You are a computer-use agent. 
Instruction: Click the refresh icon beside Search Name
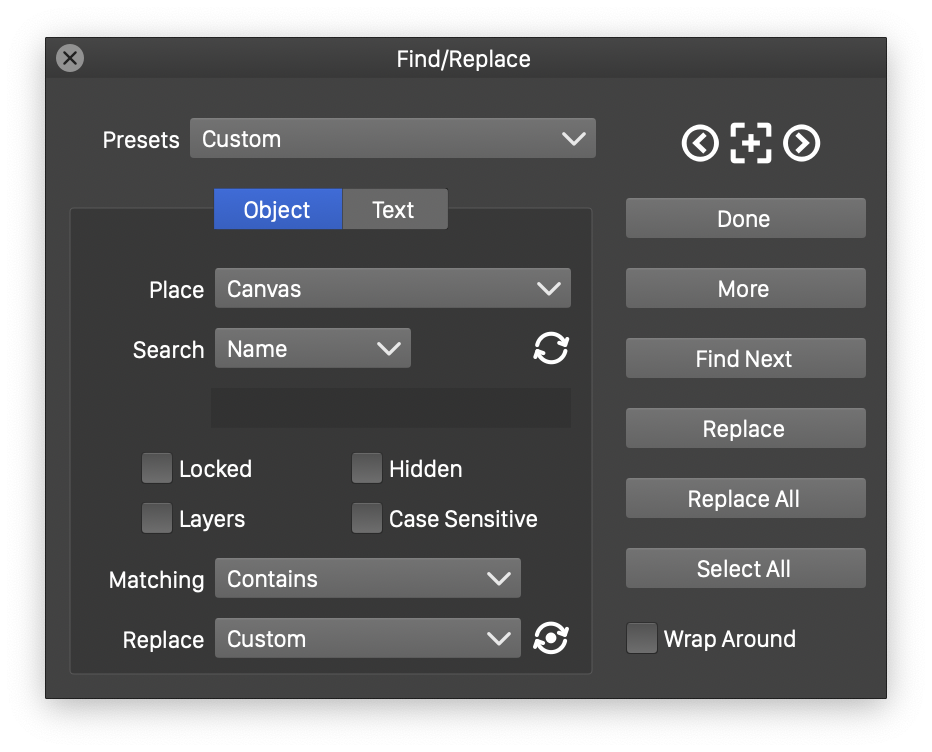click(551, 348)
